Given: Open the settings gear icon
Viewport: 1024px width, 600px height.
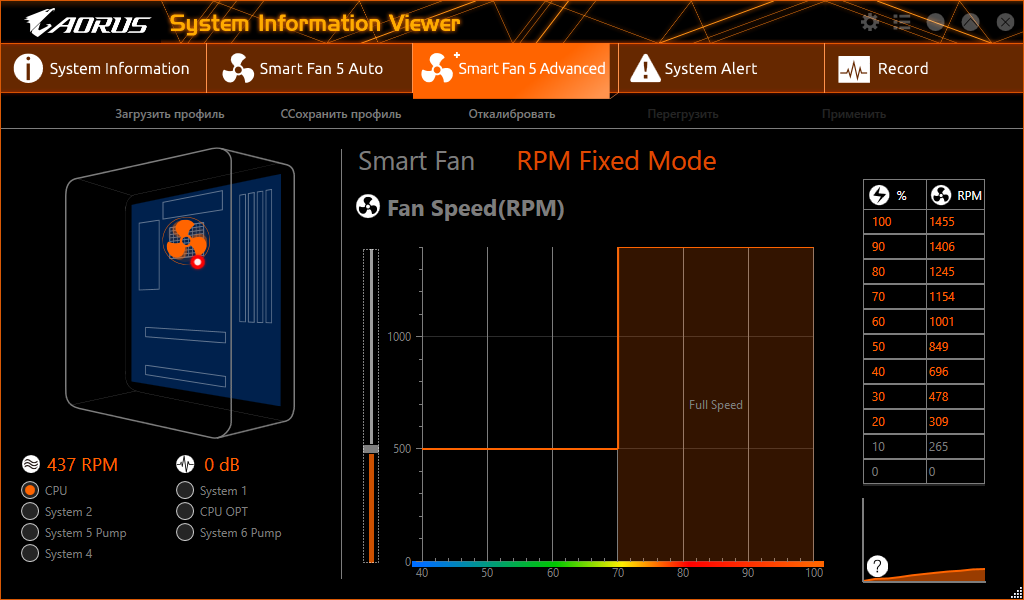Looking at the screenshot, I should 870,23.
